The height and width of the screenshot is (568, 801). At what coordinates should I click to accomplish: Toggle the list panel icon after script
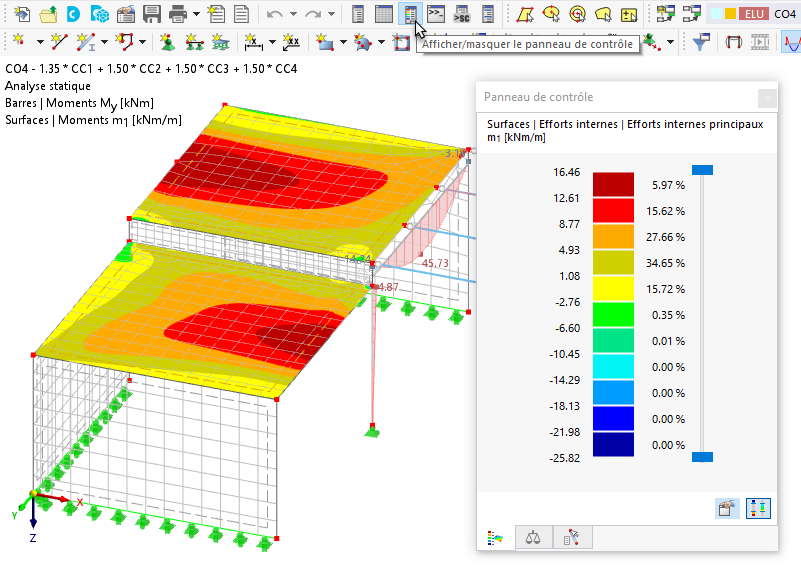point(488,14)
